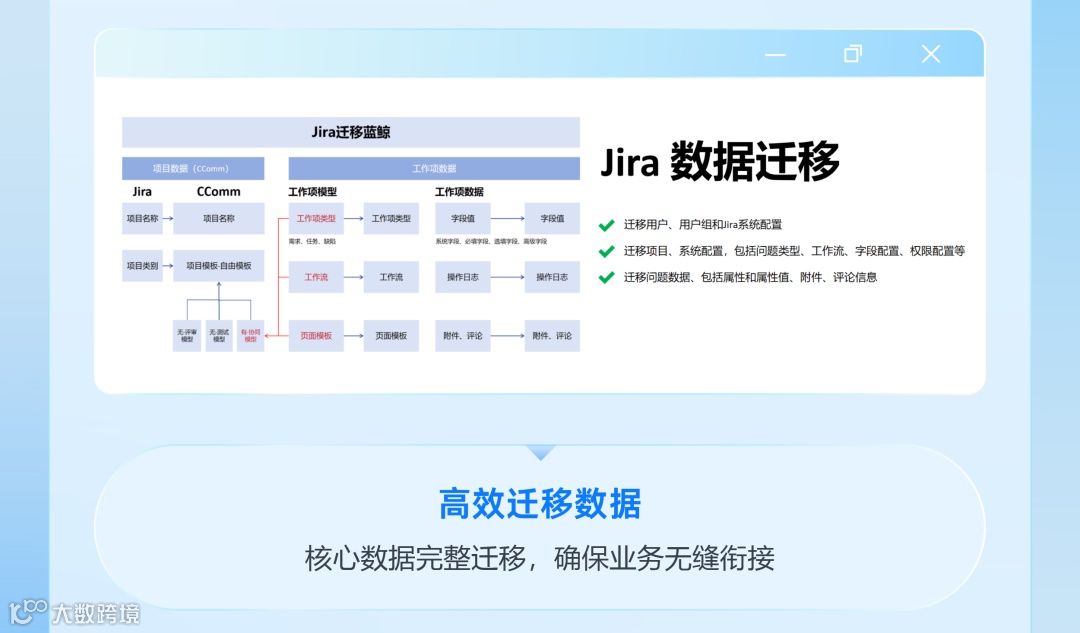Click the text 迁移用户、用户组和Jira系统配置
1080x633 pixels.
tap(703, 225)
